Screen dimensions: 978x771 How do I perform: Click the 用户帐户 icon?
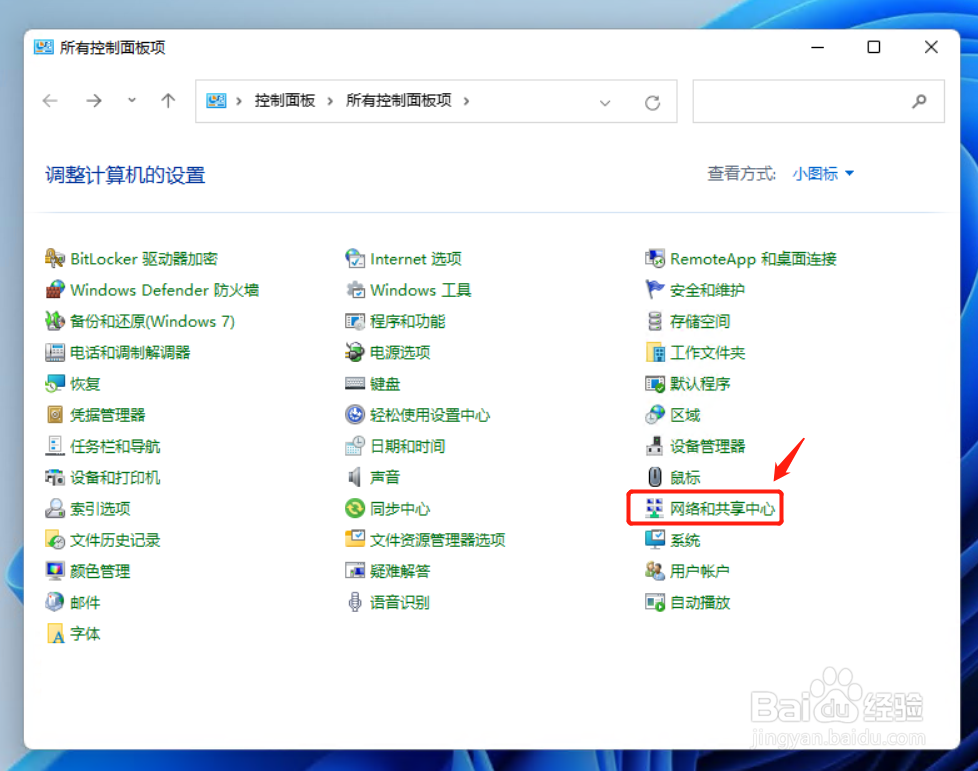click(x=654, y=571)
